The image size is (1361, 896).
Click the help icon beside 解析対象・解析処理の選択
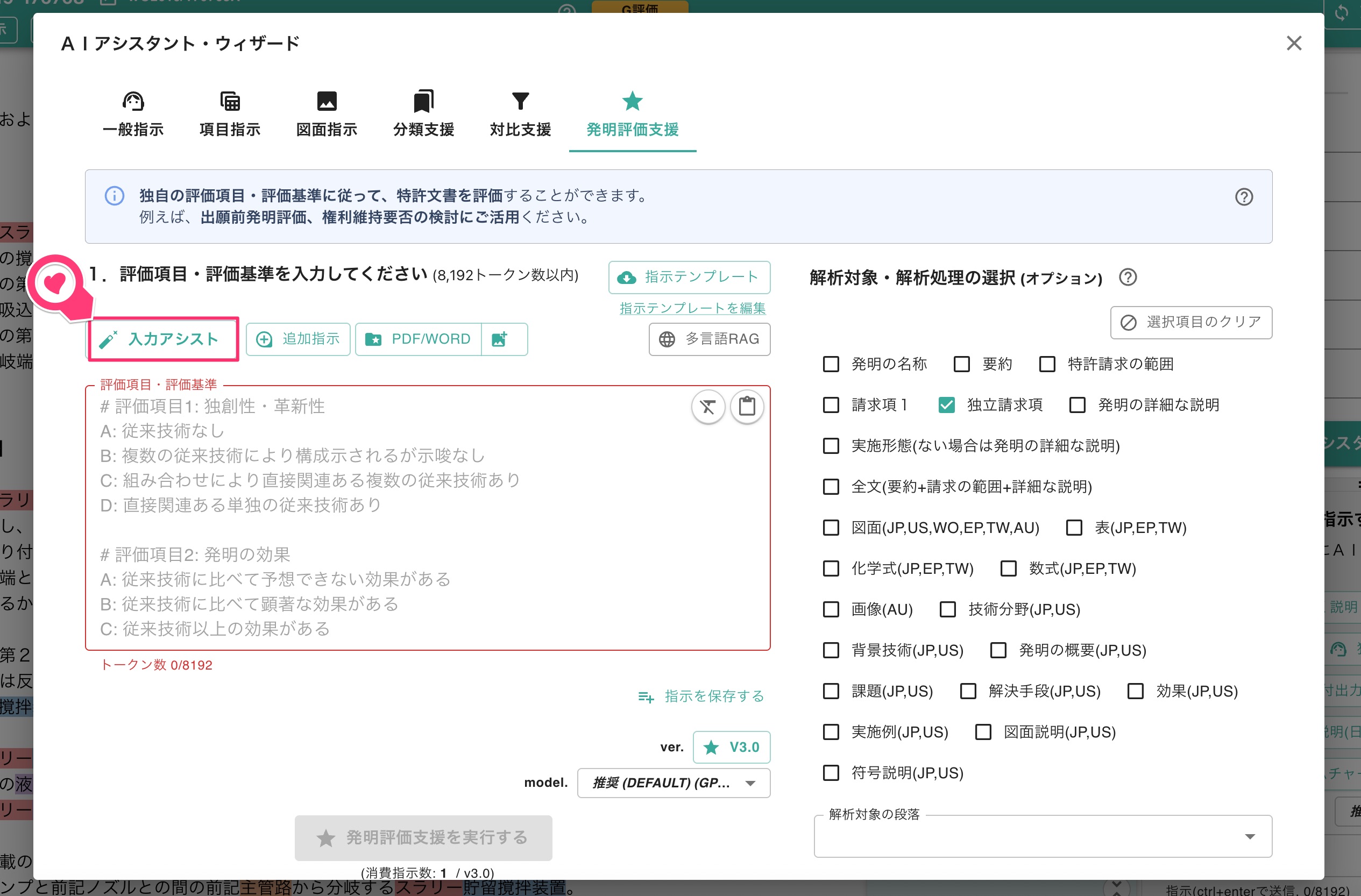[x=1127, y=278]
